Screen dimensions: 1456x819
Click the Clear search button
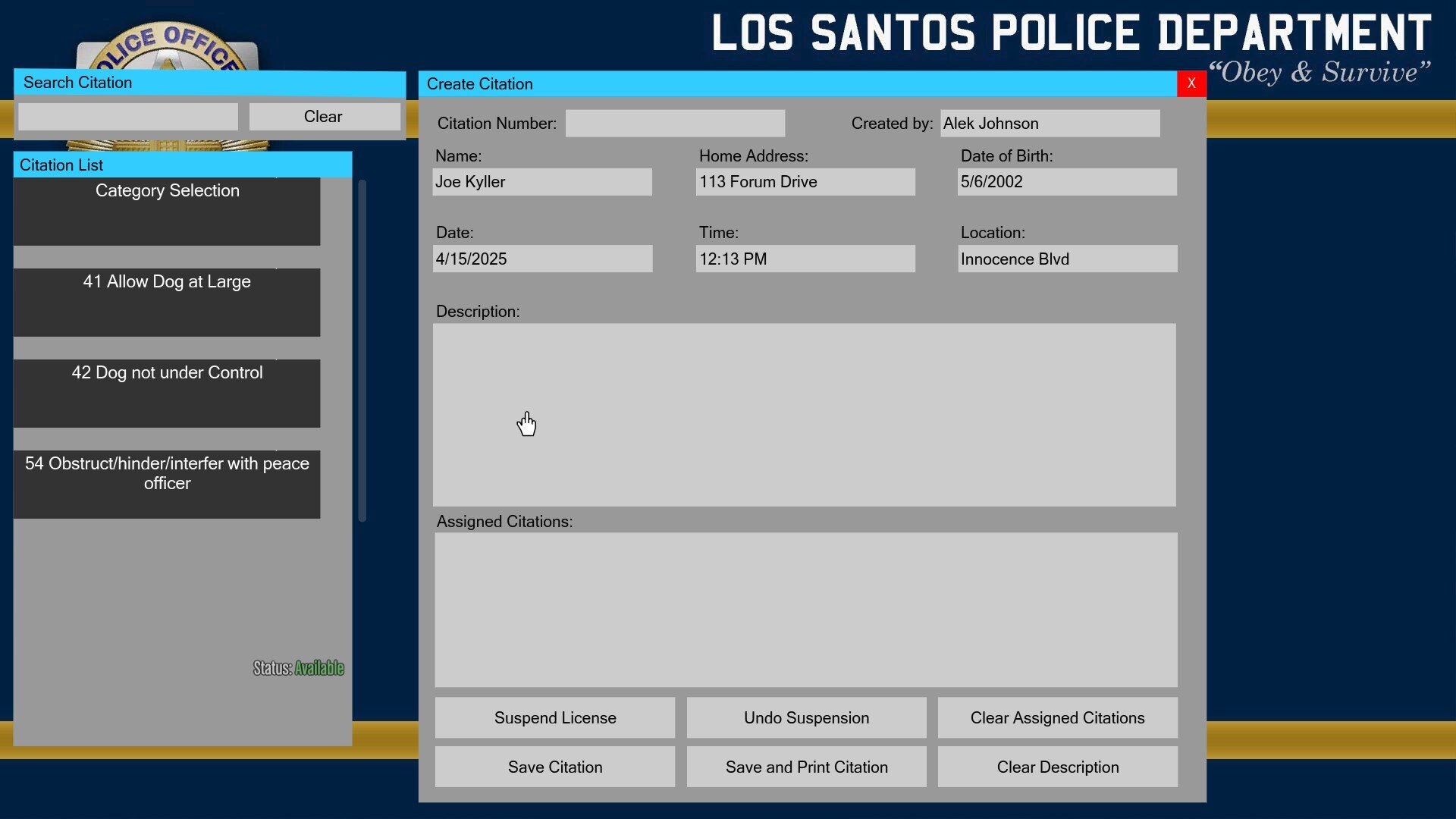click(x=324, y=117)
